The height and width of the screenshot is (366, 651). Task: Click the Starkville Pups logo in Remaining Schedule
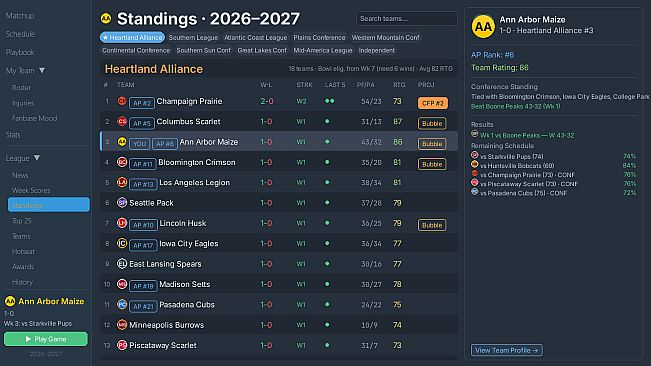[475, 155]
